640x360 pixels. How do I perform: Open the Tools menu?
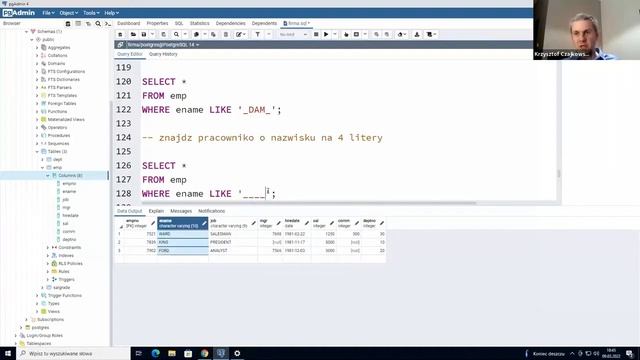[91, 13]
